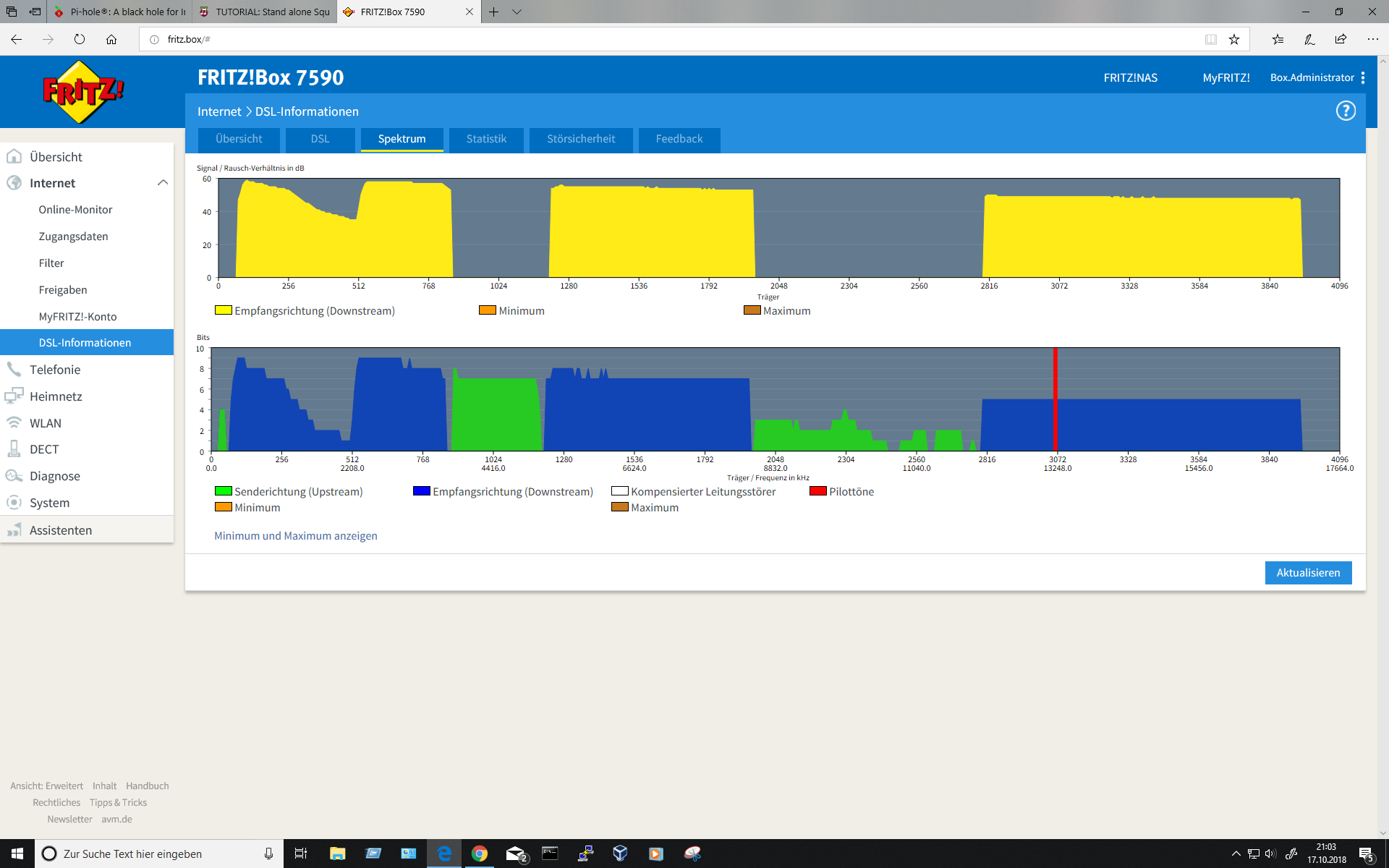Open the Heimnetz section
The width and height of the screenshot is (1389, 868).
(56, 396)
